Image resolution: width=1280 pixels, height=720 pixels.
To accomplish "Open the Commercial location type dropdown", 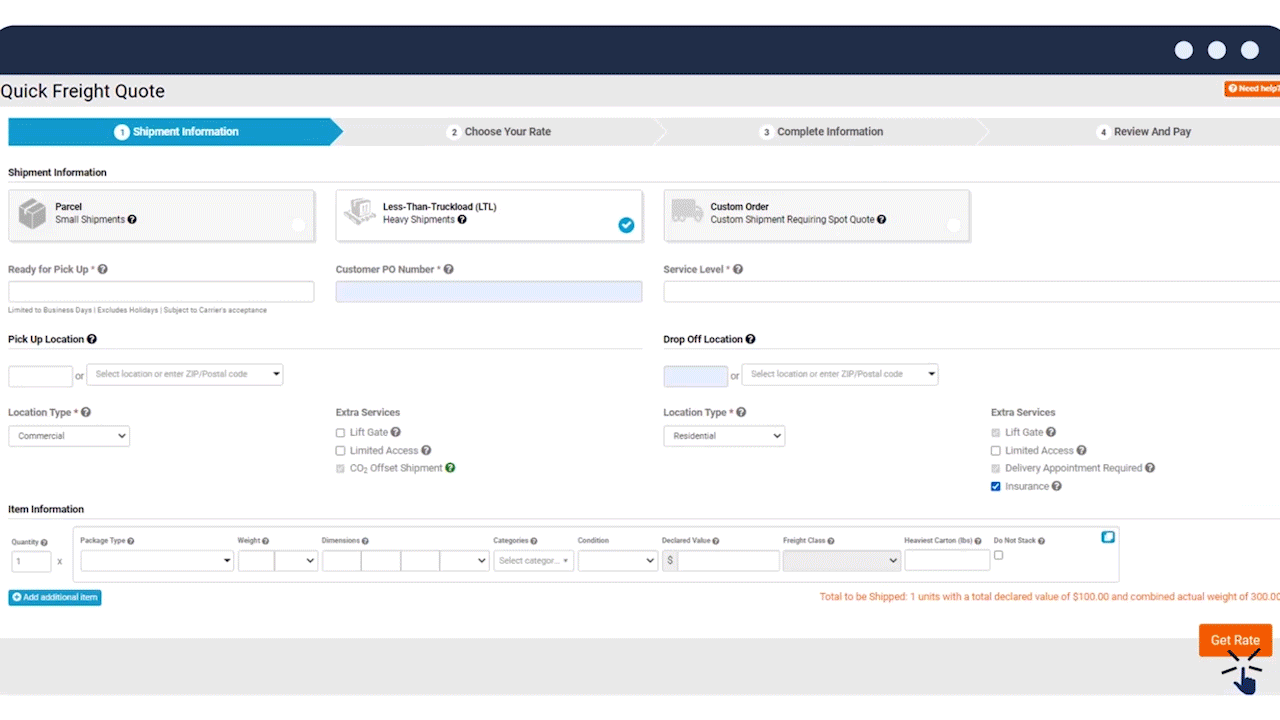I will (x=69, y=436).
